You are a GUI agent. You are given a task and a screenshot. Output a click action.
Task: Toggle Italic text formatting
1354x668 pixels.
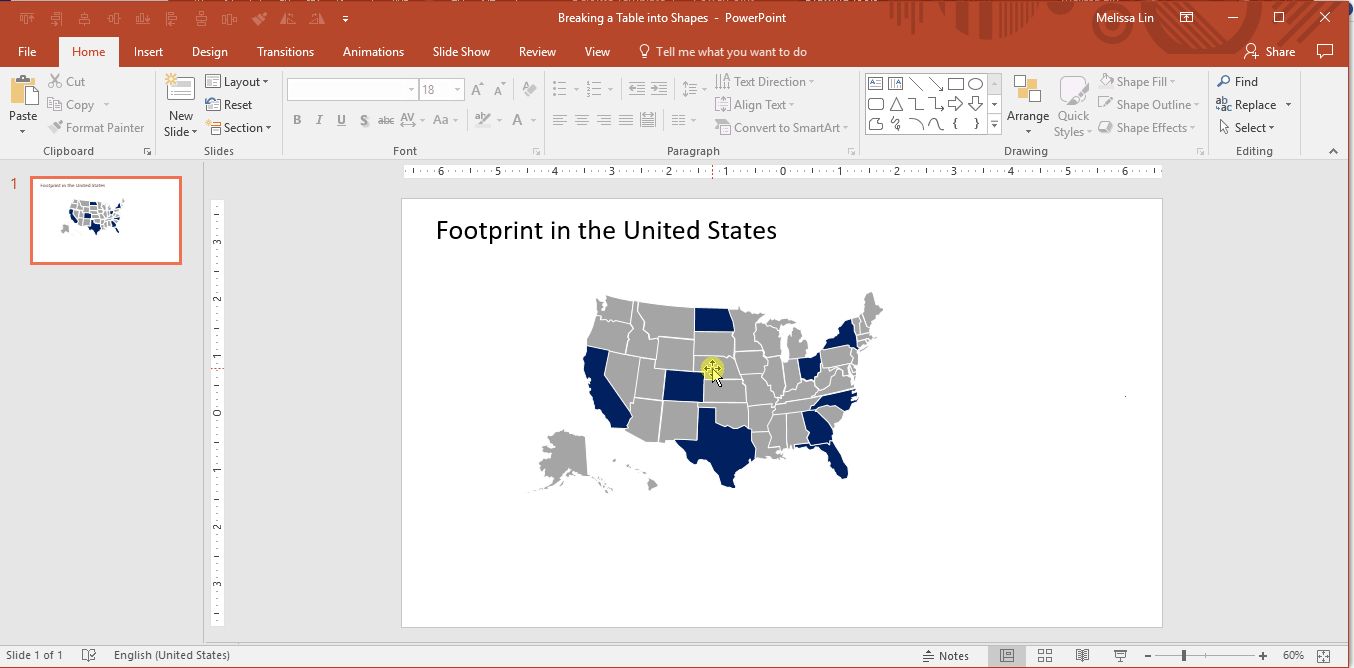(319, 120)
